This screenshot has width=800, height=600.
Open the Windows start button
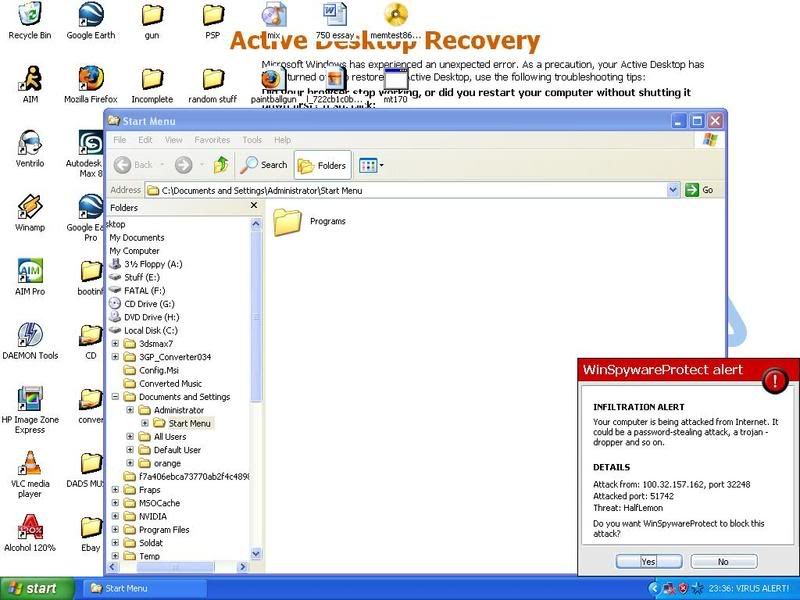point(35,588)
